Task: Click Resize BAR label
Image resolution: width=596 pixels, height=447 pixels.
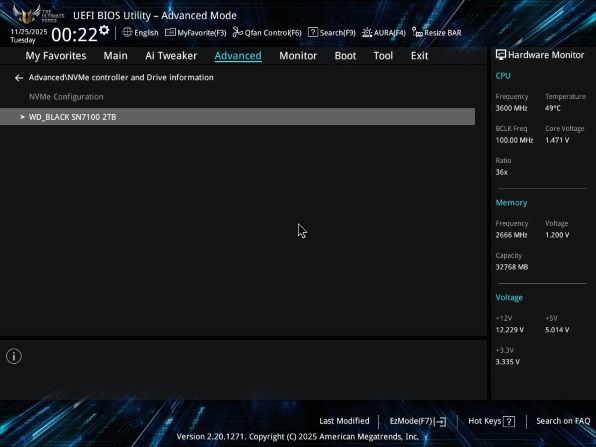Action: click(x=443, y=33)
